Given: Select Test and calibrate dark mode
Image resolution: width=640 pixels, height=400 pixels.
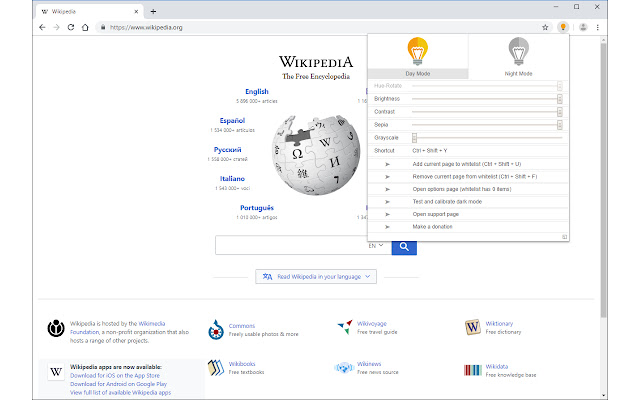Looking at the screenshot, I should 447,202.
